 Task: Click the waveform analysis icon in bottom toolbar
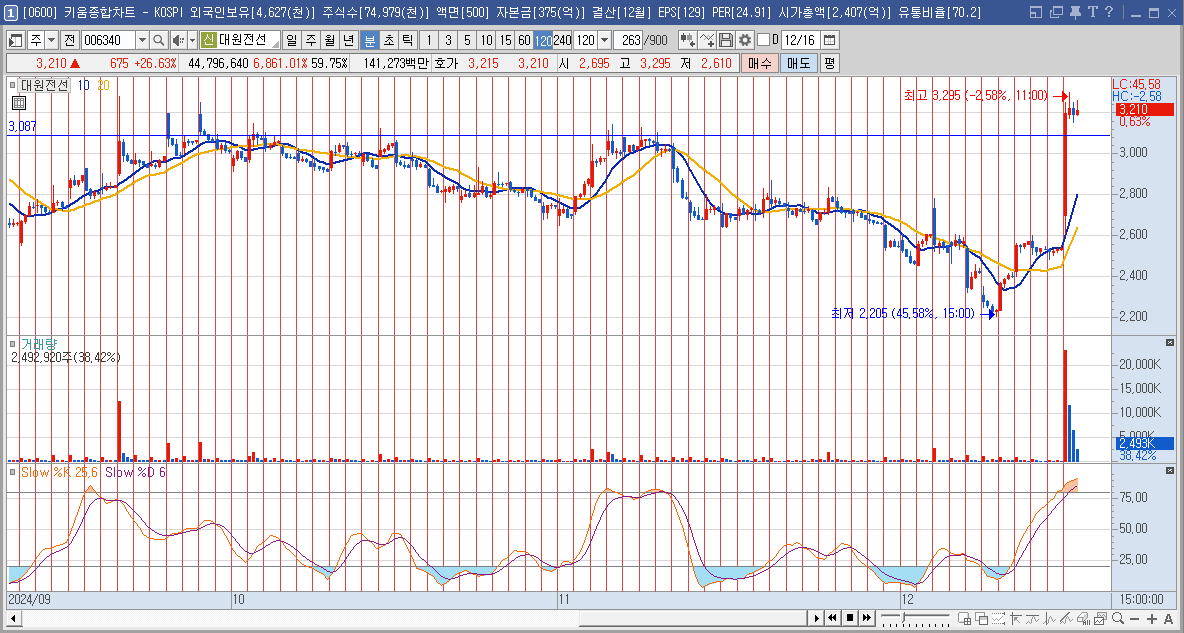click(x=1050, y=618)
